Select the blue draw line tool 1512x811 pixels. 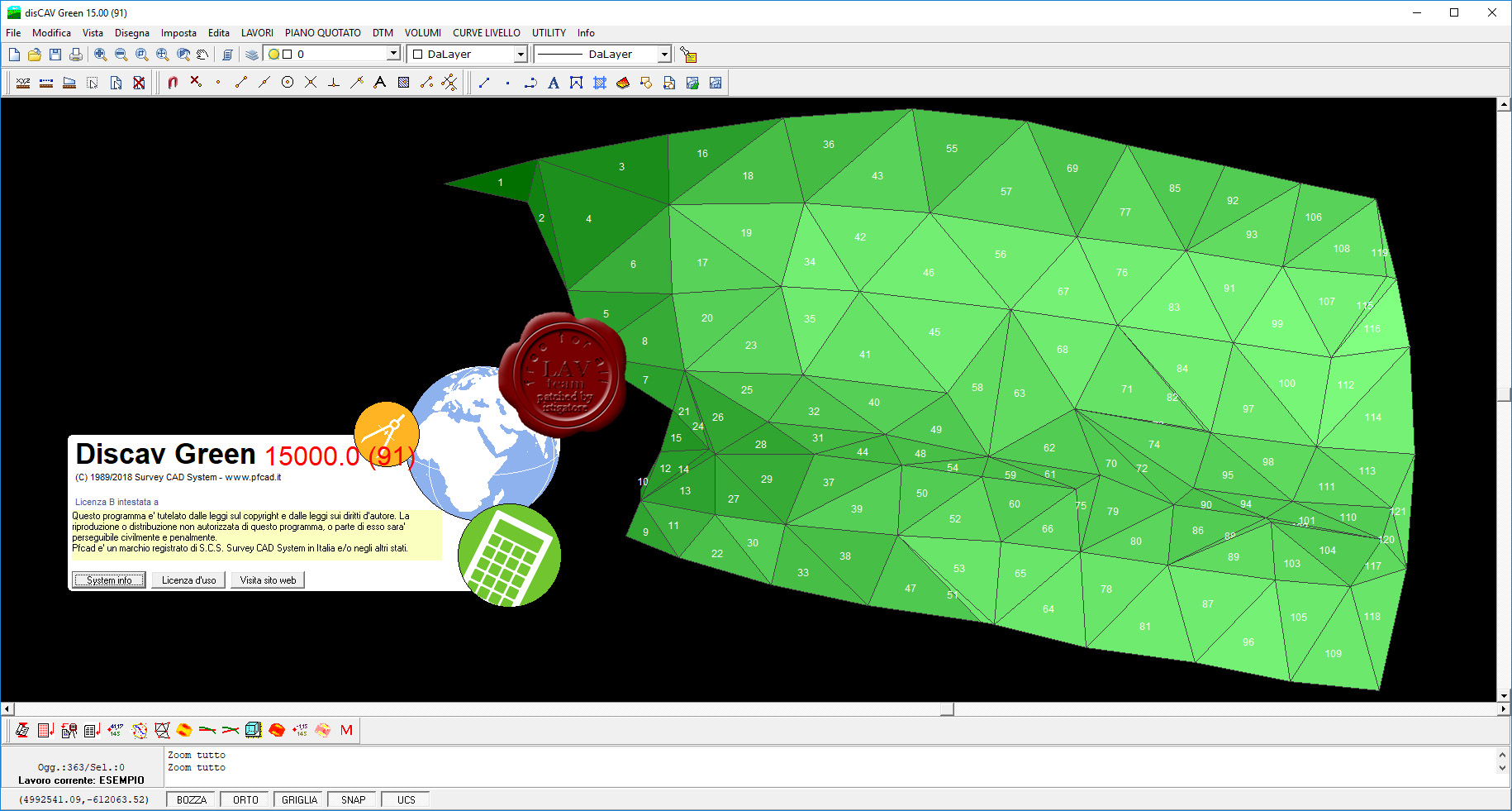click(x=484, y=83)
